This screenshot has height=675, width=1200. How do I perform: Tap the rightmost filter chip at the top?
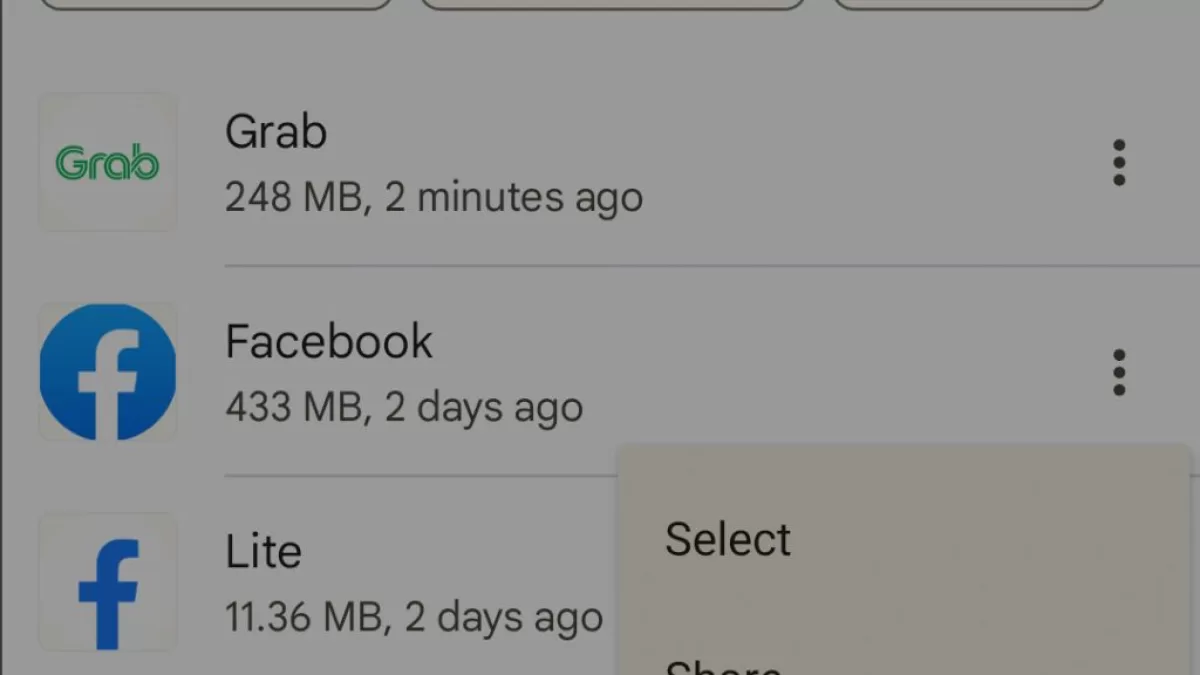(968, 4)
